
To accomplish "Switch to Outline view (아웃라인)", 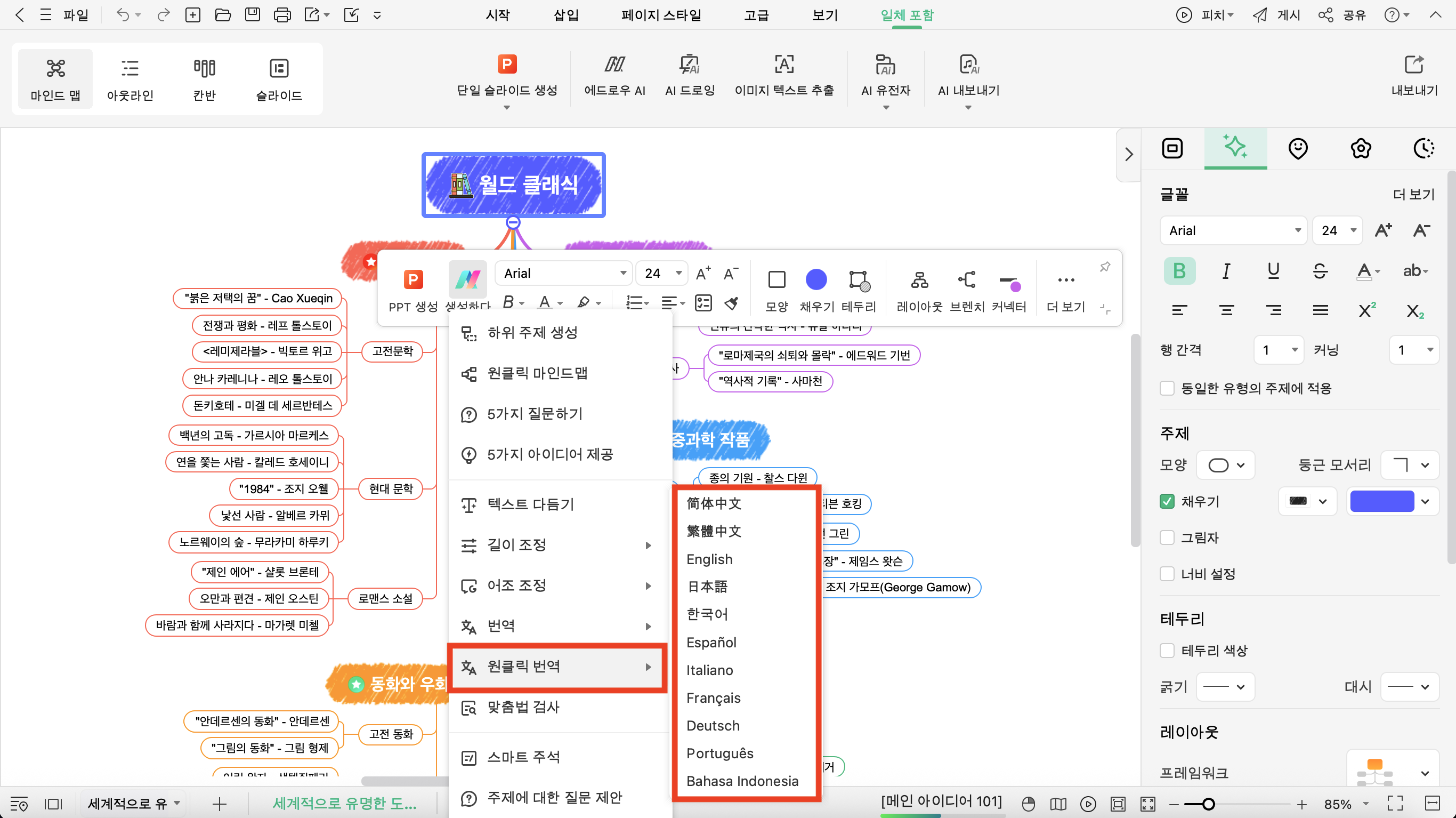I will click(130, 79).
